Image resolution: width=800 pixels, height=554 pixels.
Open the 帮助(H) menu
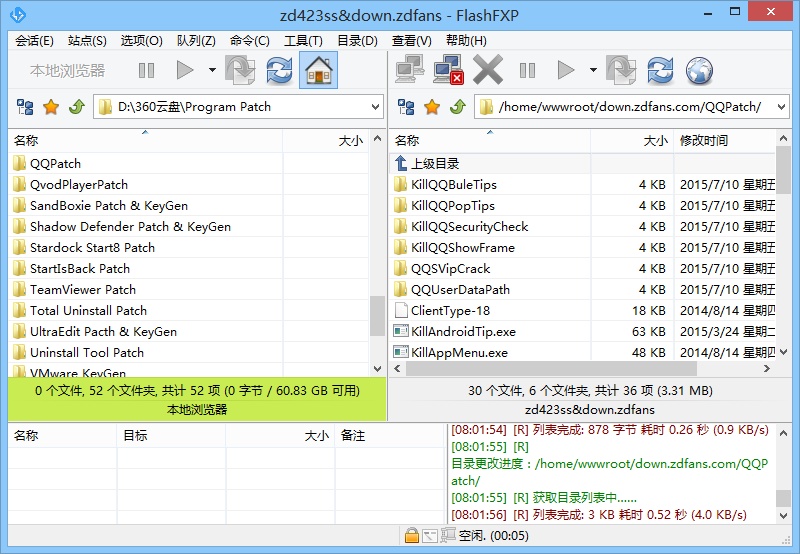466,40
